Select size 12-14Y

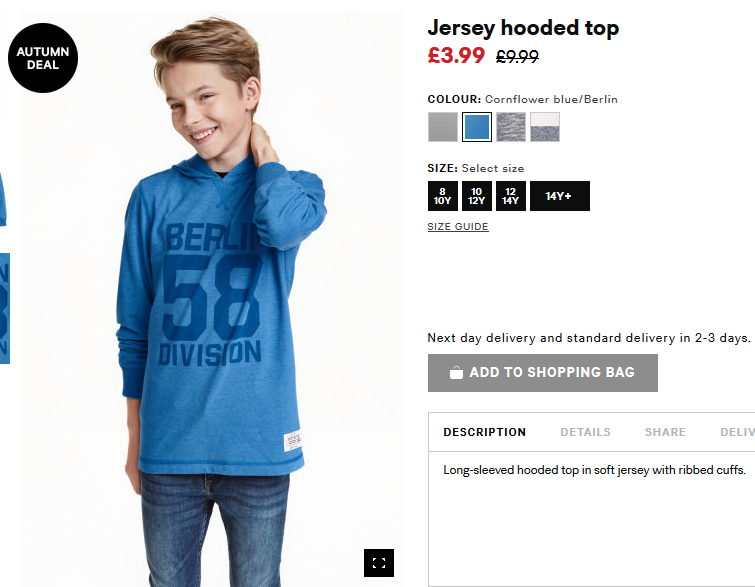[511, 196]
